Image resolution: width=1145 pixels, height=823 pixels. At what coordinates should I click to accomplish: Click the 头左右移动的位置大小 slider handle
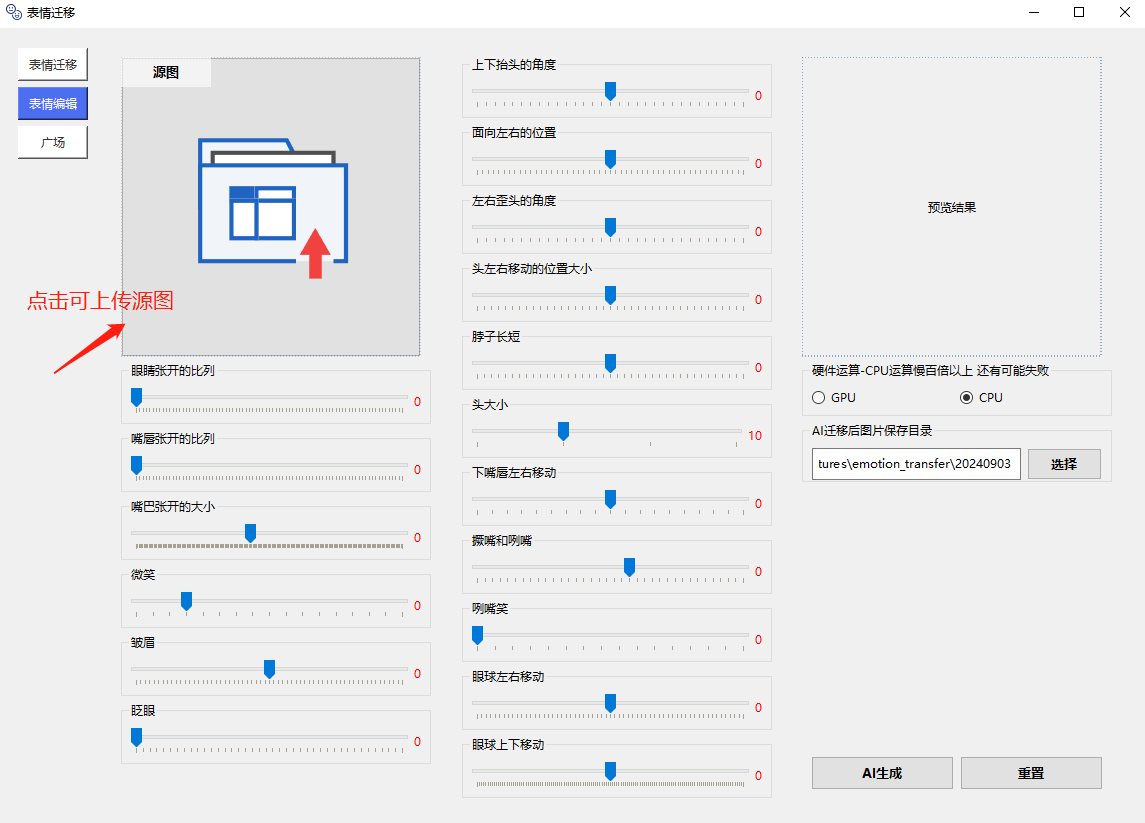[610, 295]
